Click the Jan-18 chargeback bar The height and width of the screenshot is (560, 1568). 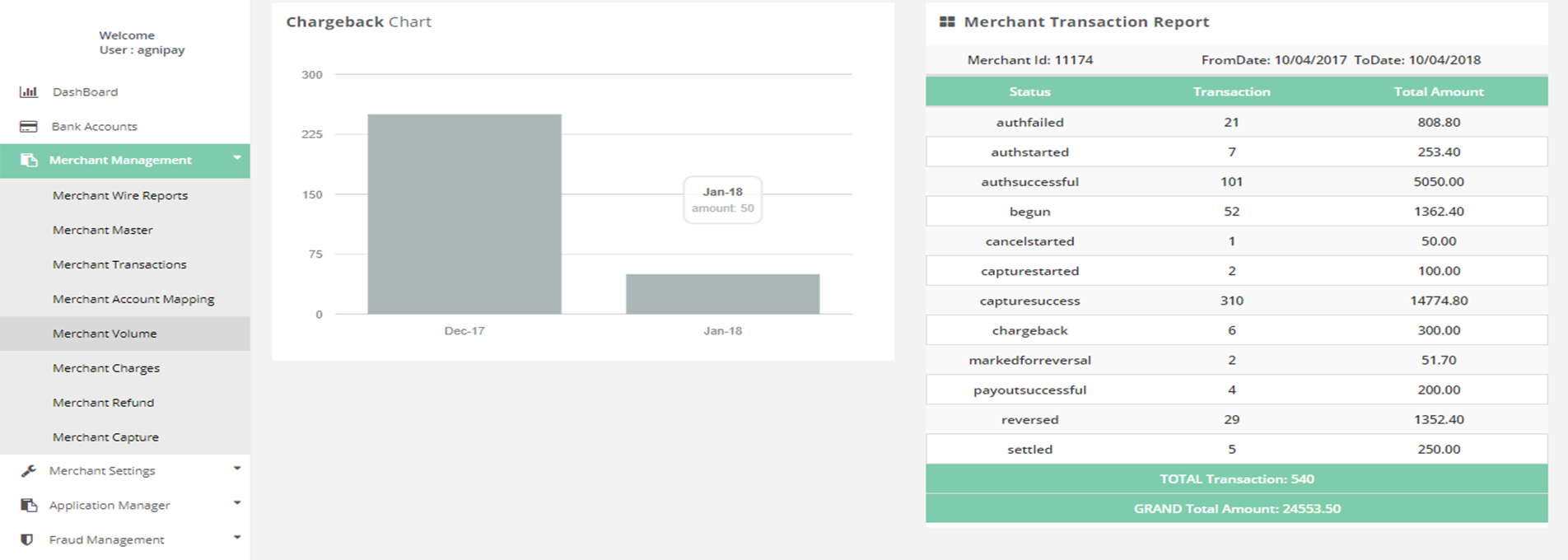[x=722, y=294]
